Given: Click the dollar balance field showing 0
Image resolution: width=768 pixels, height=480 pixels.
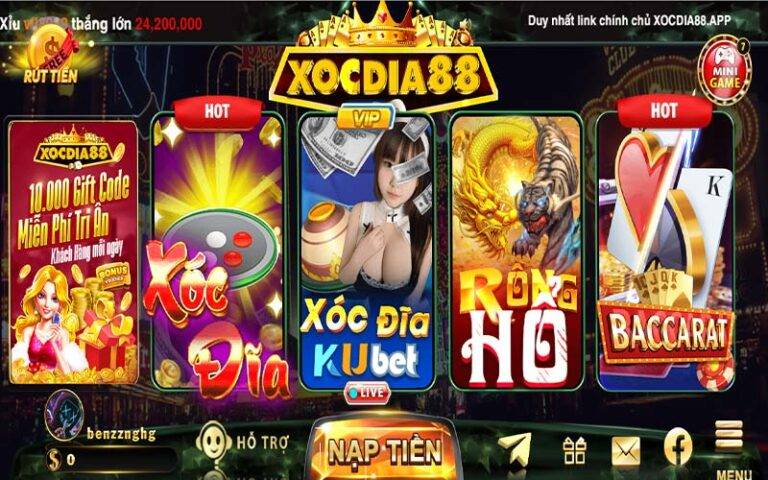Looking at the screenshot, I should [x=112, y=459].
